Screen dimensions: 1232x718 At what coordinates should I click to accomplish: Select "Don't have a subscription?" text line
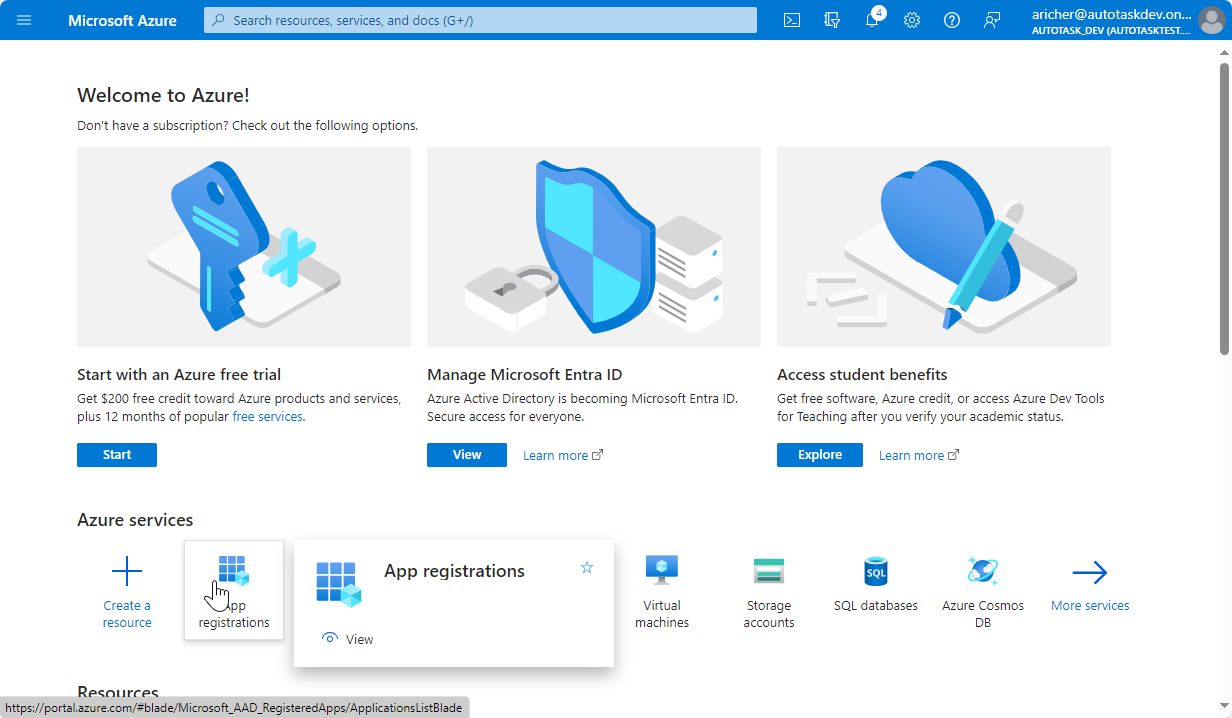[x=248, y=126]
